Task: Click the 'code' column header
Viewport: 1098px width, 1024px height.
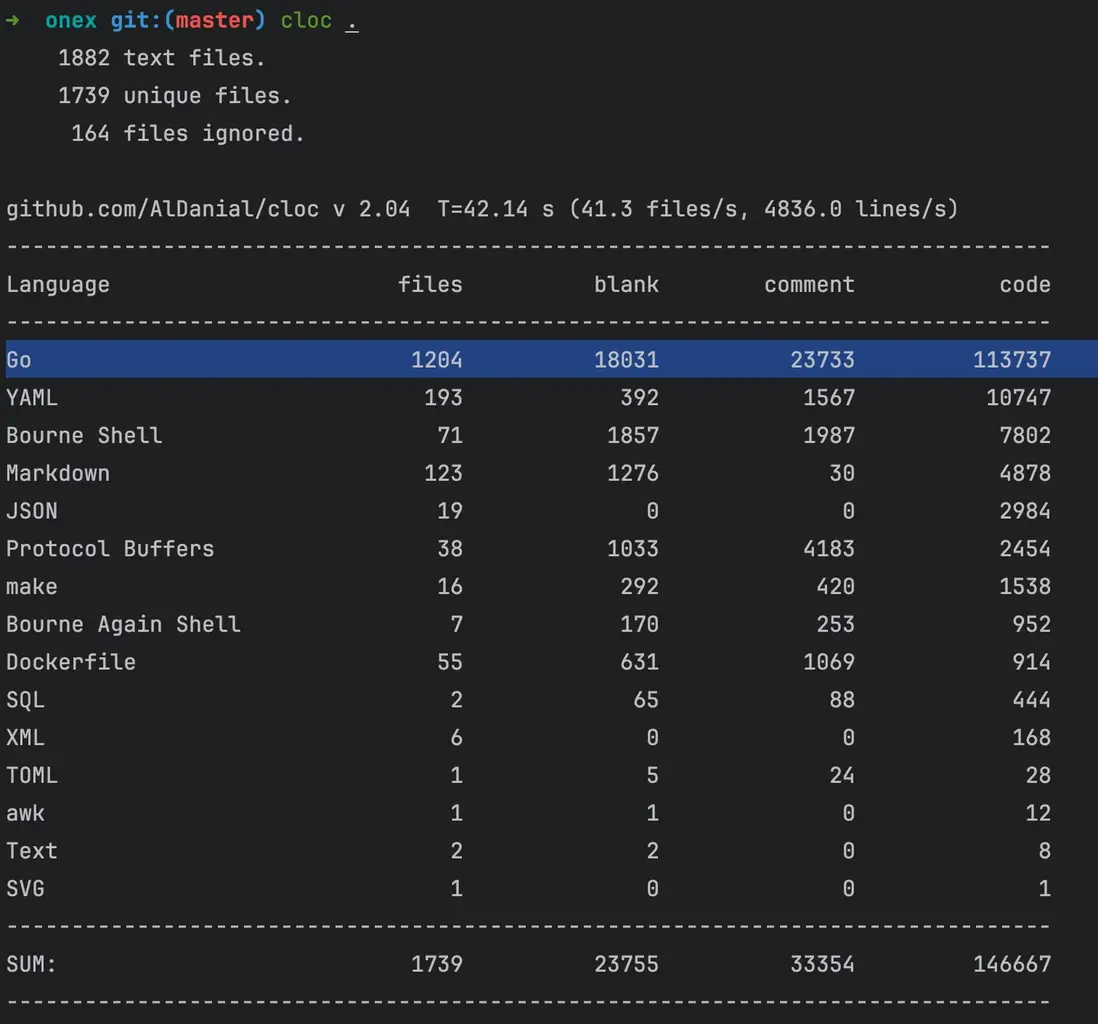Action: 1025,285
